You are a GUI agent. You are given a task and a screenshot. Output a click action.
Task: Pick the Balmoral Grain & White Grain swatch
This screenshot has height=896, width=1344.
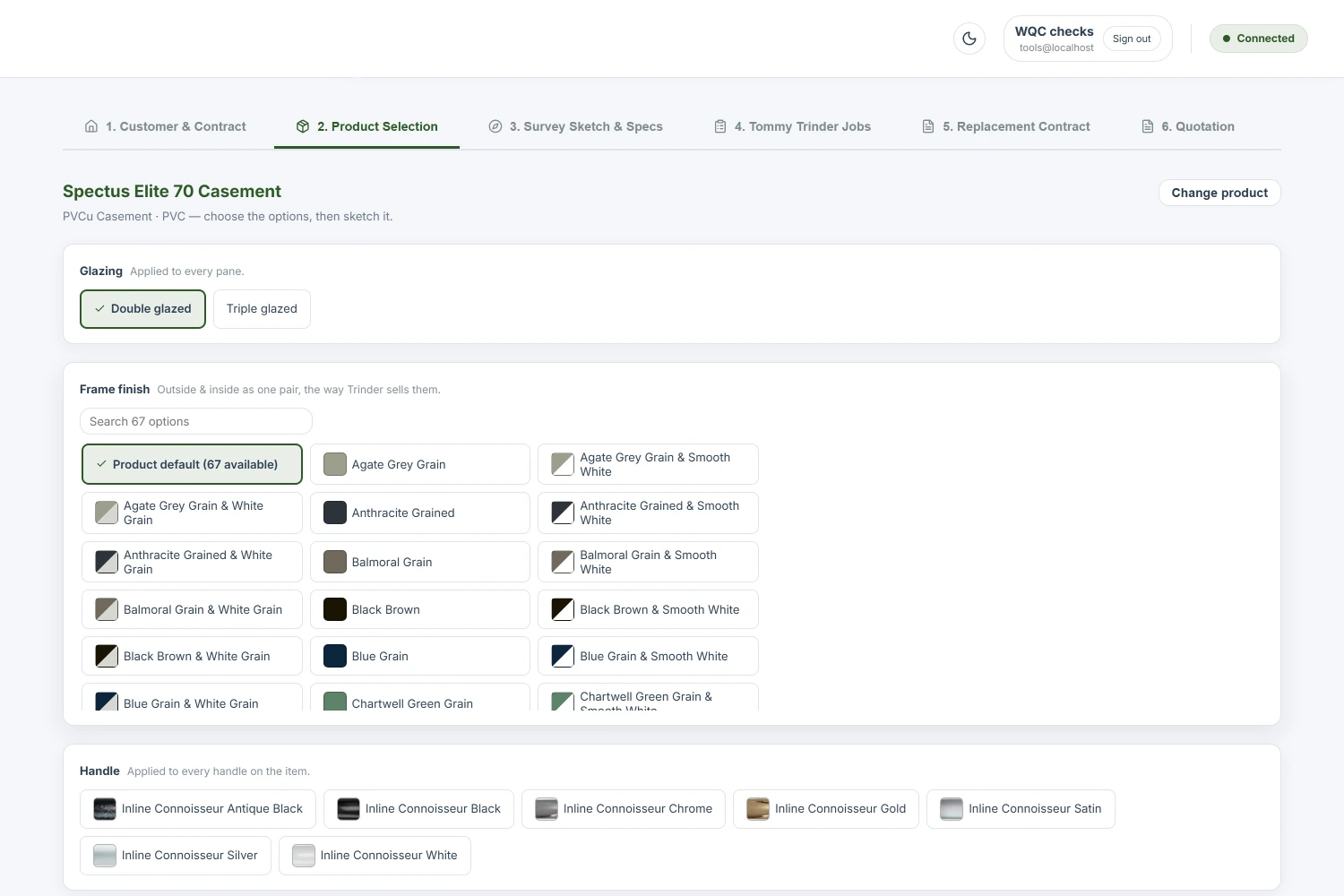107,609
